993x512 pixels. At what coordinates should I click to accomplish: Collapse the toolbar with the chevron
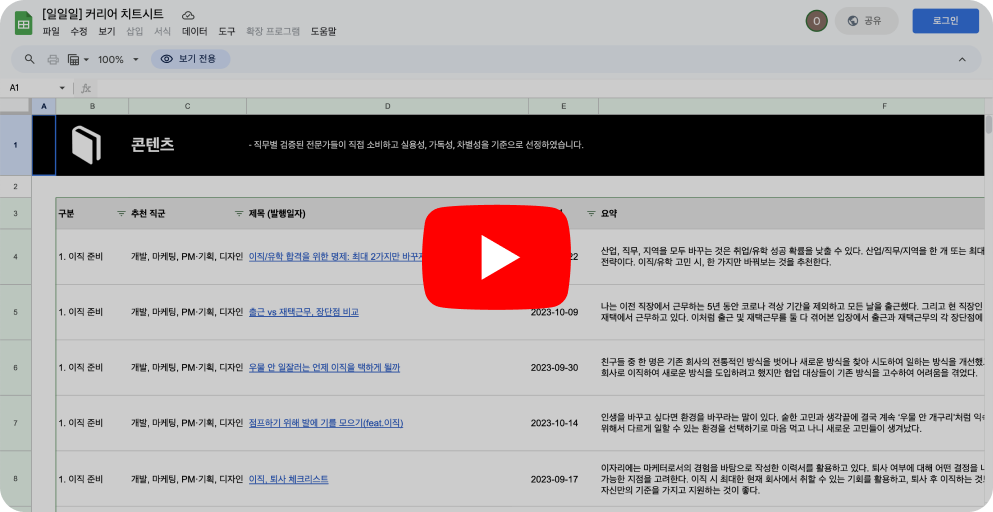click(x=962, y=60)
